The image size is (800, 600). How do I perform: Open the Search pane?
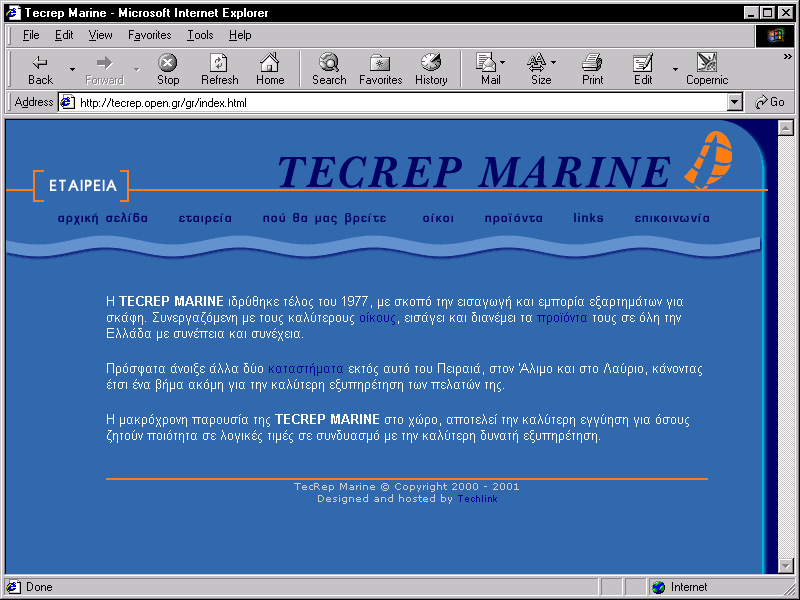click(329, 69)
